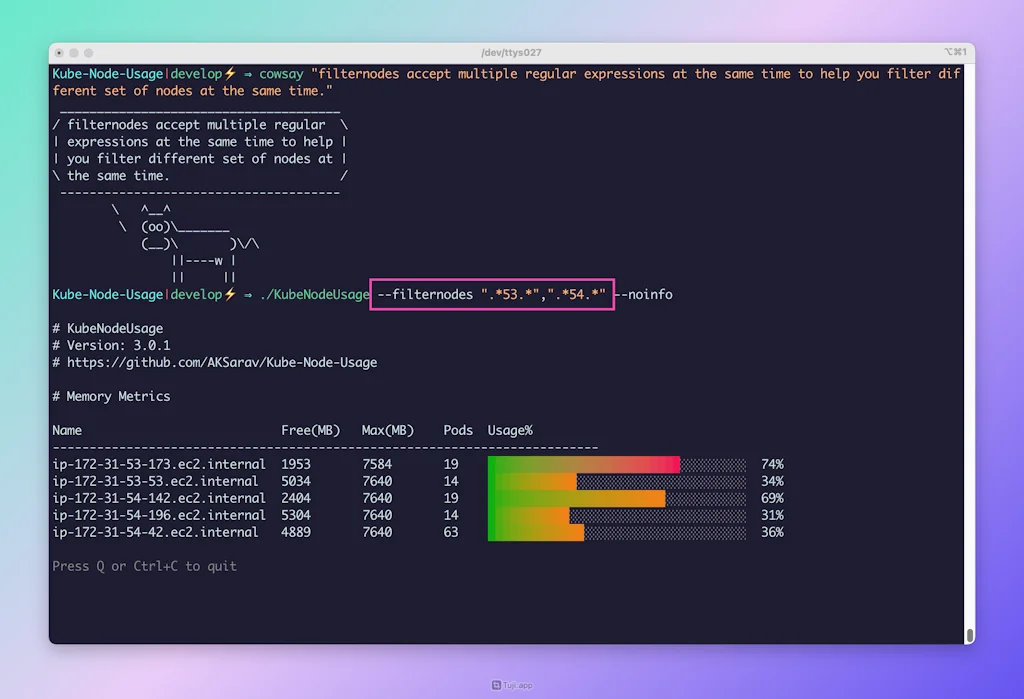This screenshot has height=699, width=1024.
Task: Click the 'Press Q or Ctrl+C to quit' text
Action: [144, 565]
